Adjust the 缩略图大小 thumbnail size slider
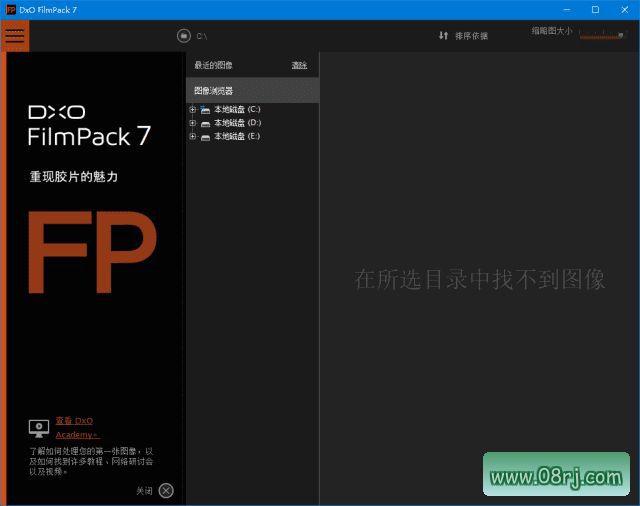 tap(601, 36)
